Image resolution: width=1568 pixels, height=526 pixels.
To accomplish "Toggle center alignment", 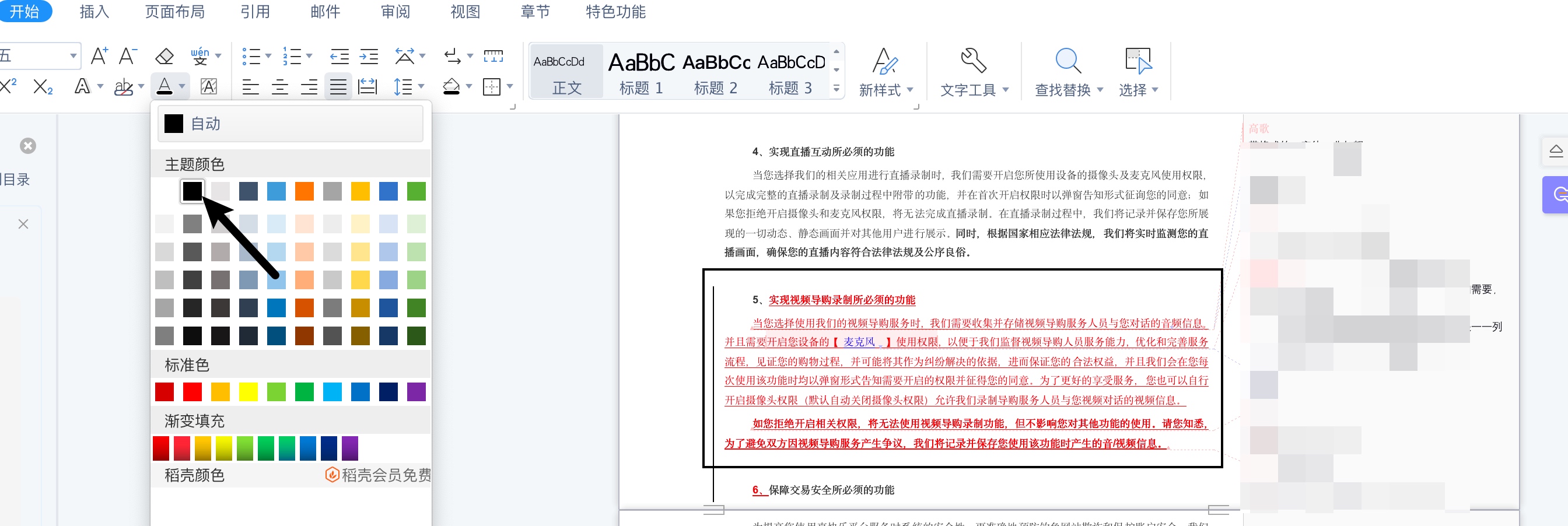I will (280, 87).
